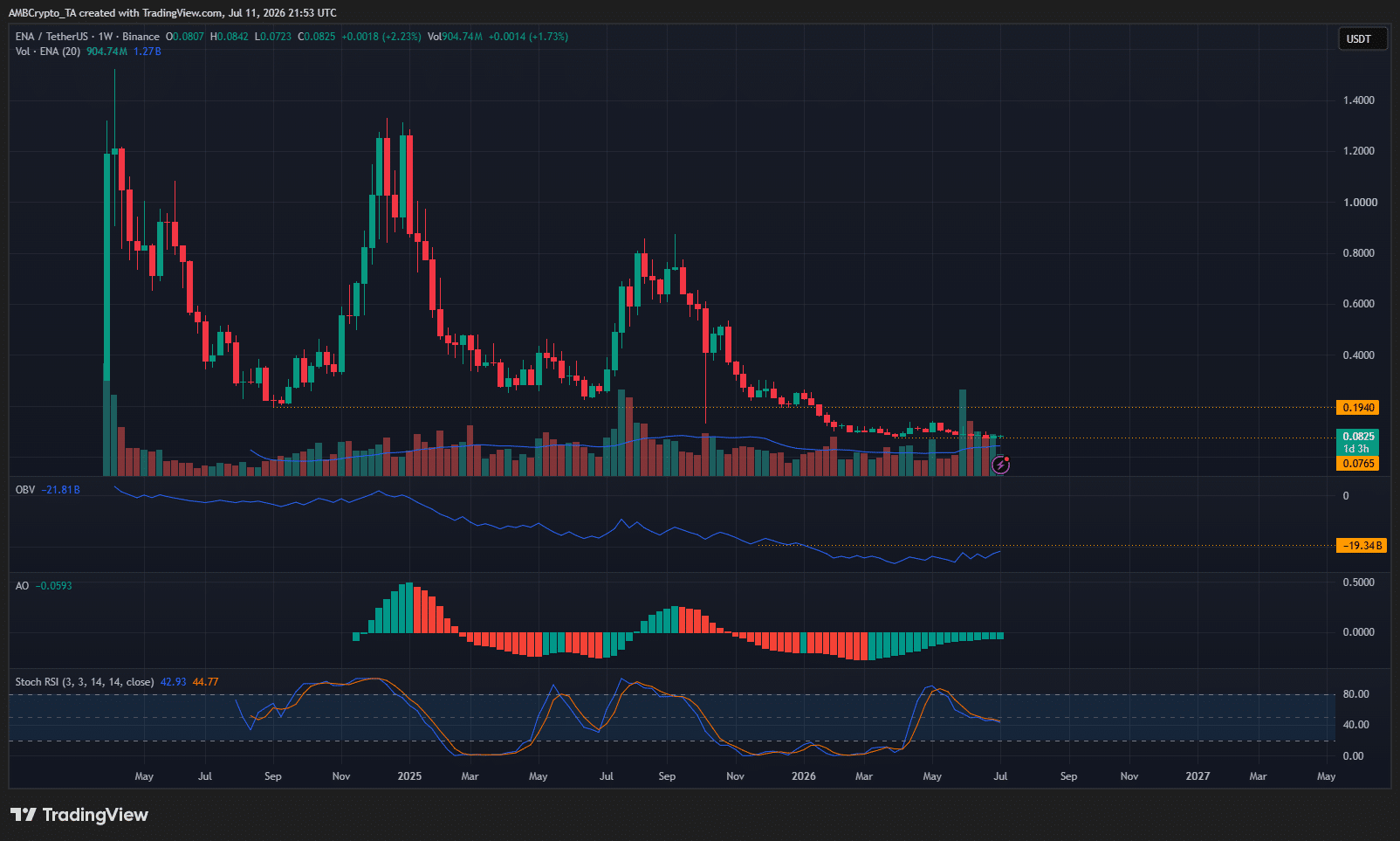The width and height of the screenshot is (1400, 841).
Task: Click the low value L0.0723
Action: 273,37
